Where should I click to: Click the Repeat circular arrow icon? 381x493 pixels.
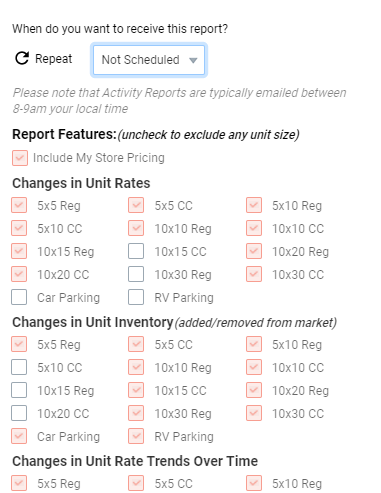22,58
